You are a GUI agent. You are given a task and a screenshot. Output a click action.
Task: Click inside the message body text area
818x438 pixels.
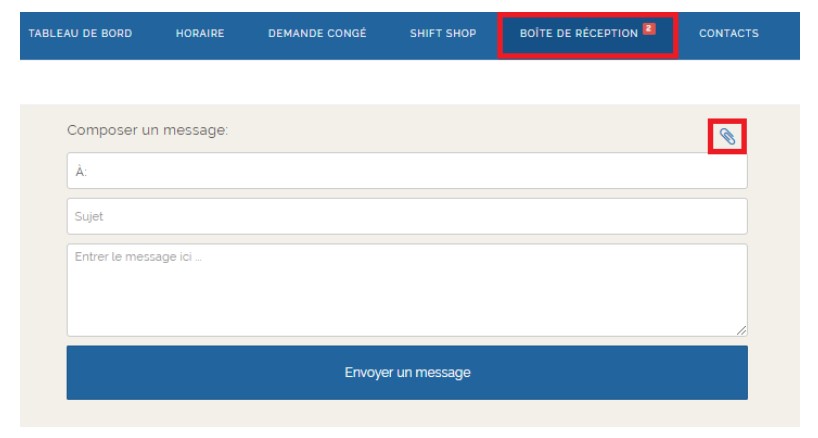(x=407, y=295)
